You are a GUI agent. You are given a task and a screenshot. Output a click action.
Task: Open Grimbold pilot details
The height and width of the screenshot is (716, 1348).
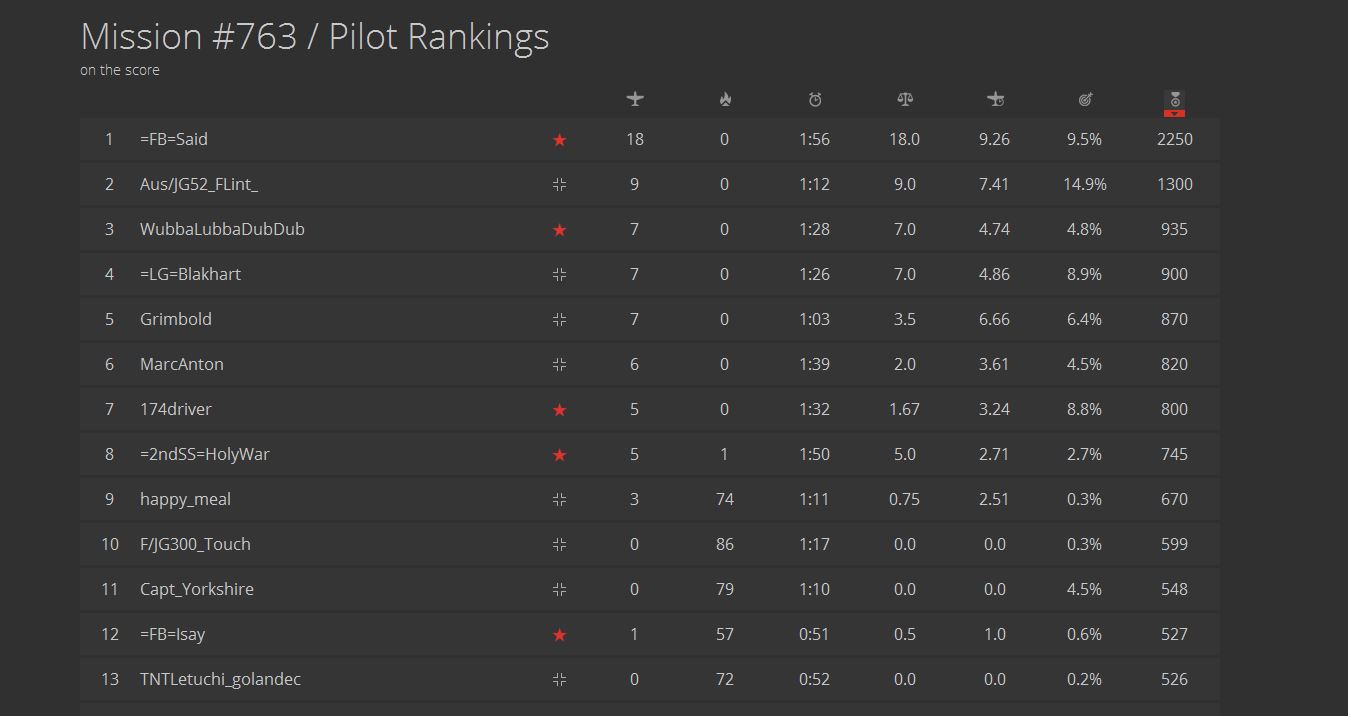[176, 319]
